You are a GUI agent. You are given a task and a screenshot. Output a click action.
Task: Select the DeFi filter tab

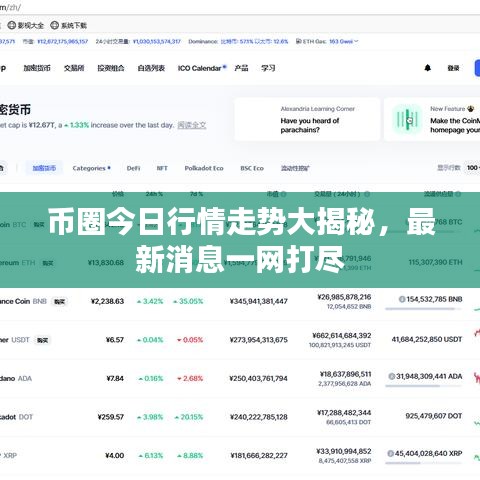[x=133, y=168]
